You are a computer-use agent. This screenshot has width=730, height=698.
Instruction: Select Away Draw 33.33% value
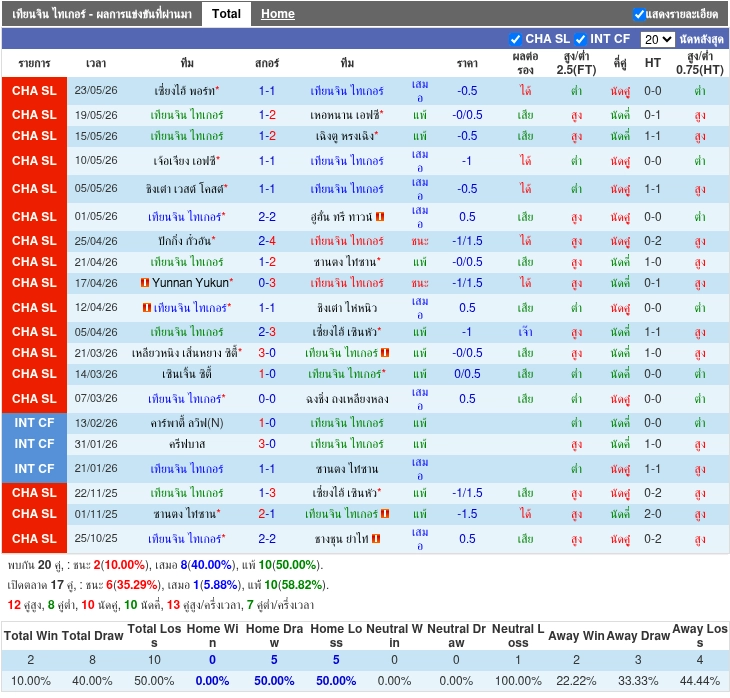638,681
